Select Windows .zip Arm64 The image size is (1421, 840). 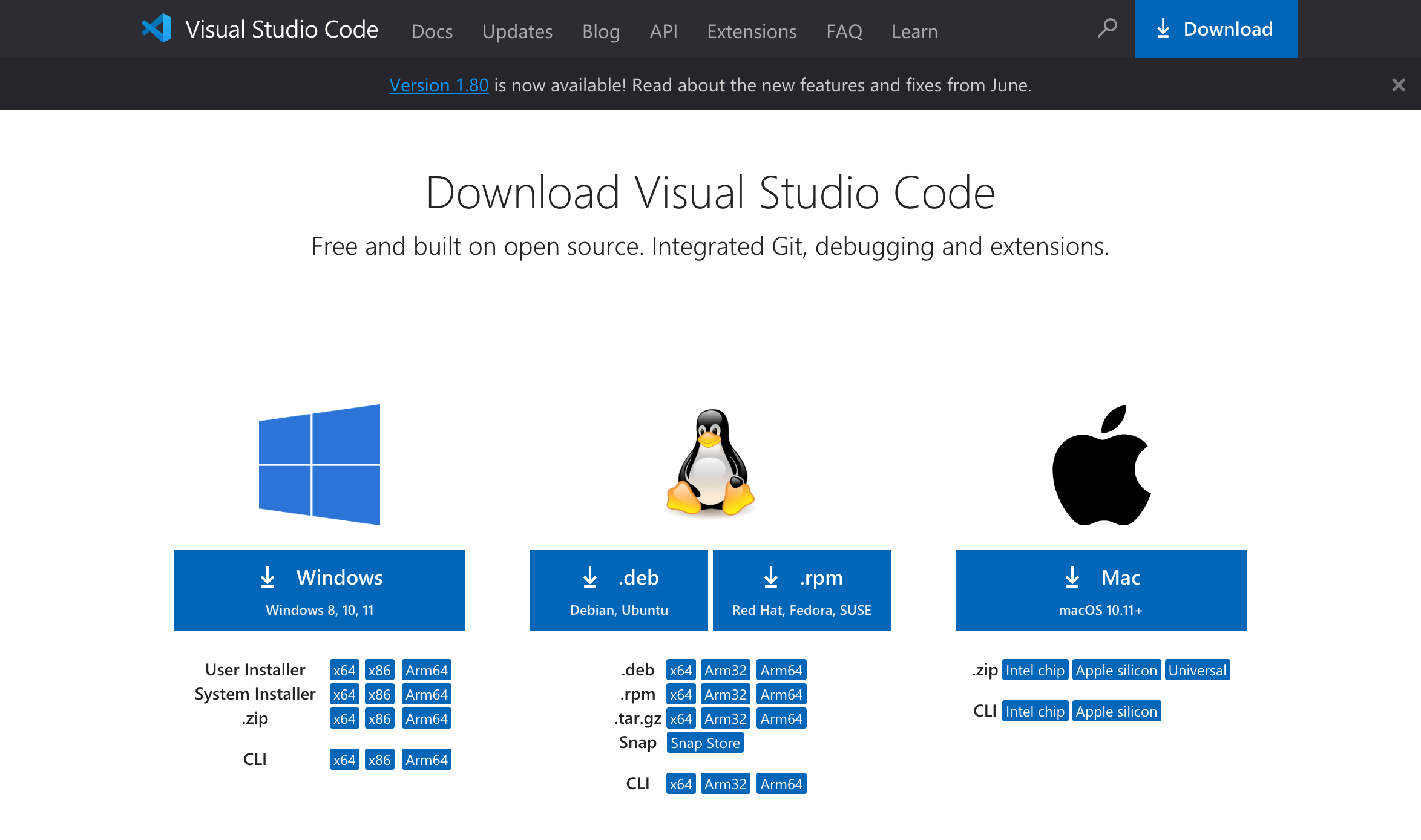click(x=427, y=718)
